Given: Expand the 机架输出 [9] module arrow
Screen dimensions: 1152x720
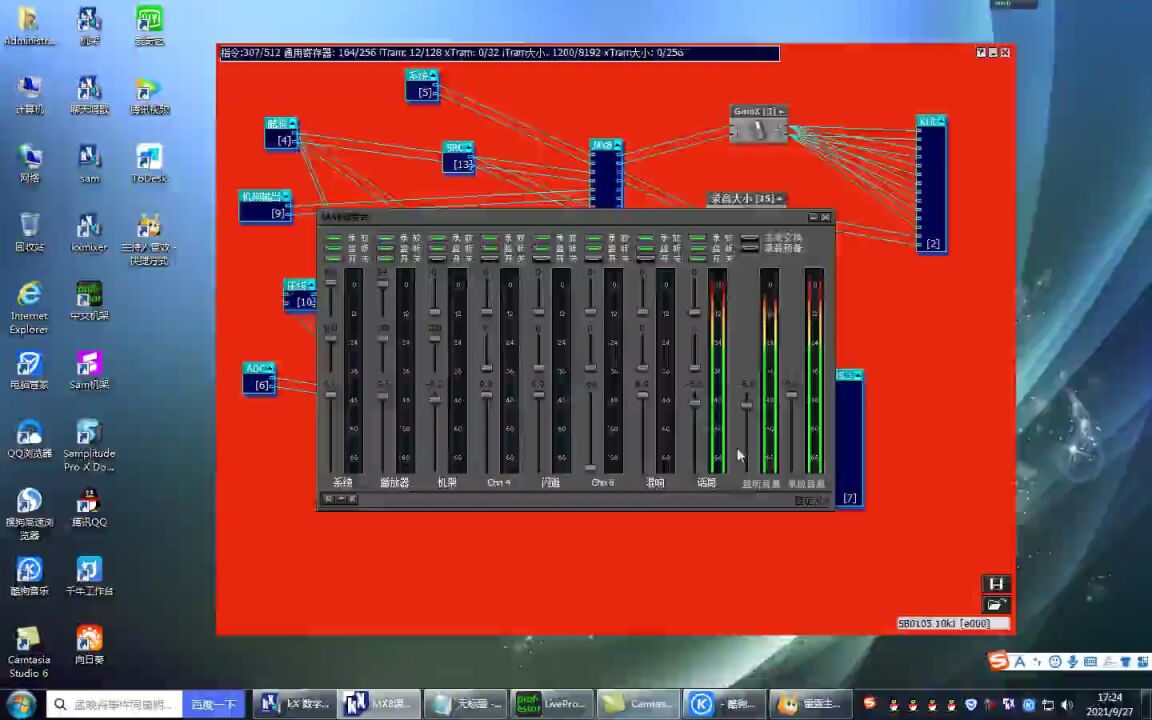Looking at the screenshot, I should point(285,196).
